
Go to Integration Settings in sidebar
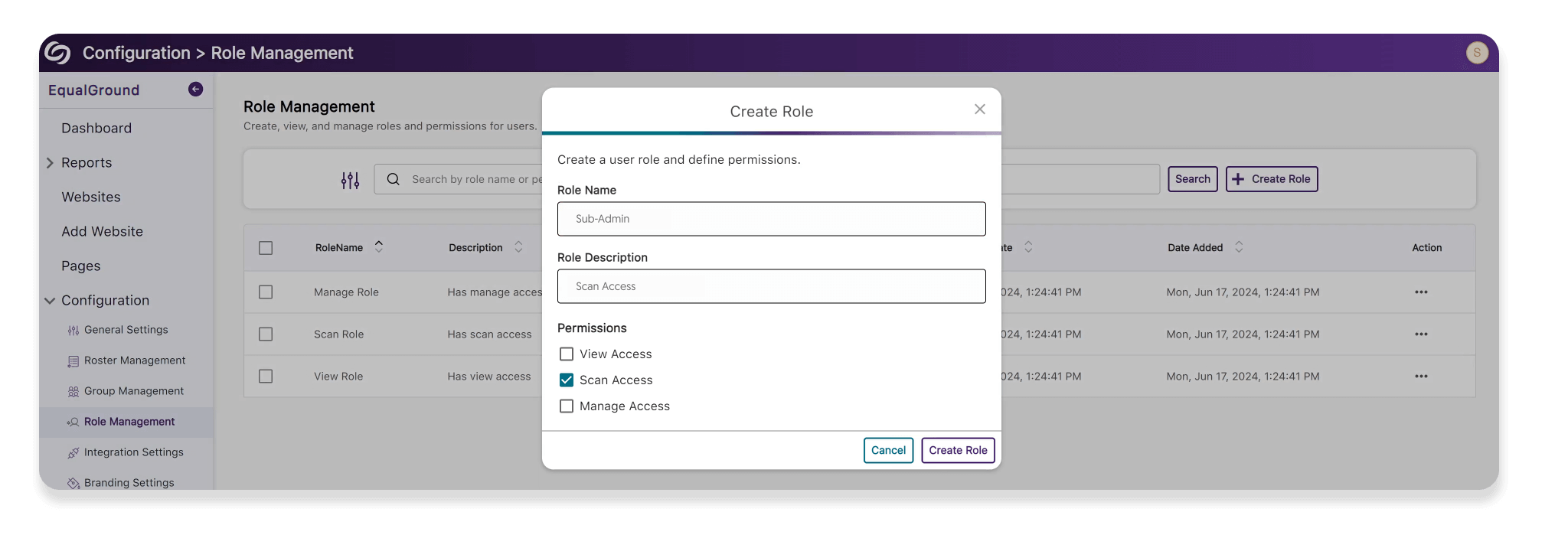[133, 452]
